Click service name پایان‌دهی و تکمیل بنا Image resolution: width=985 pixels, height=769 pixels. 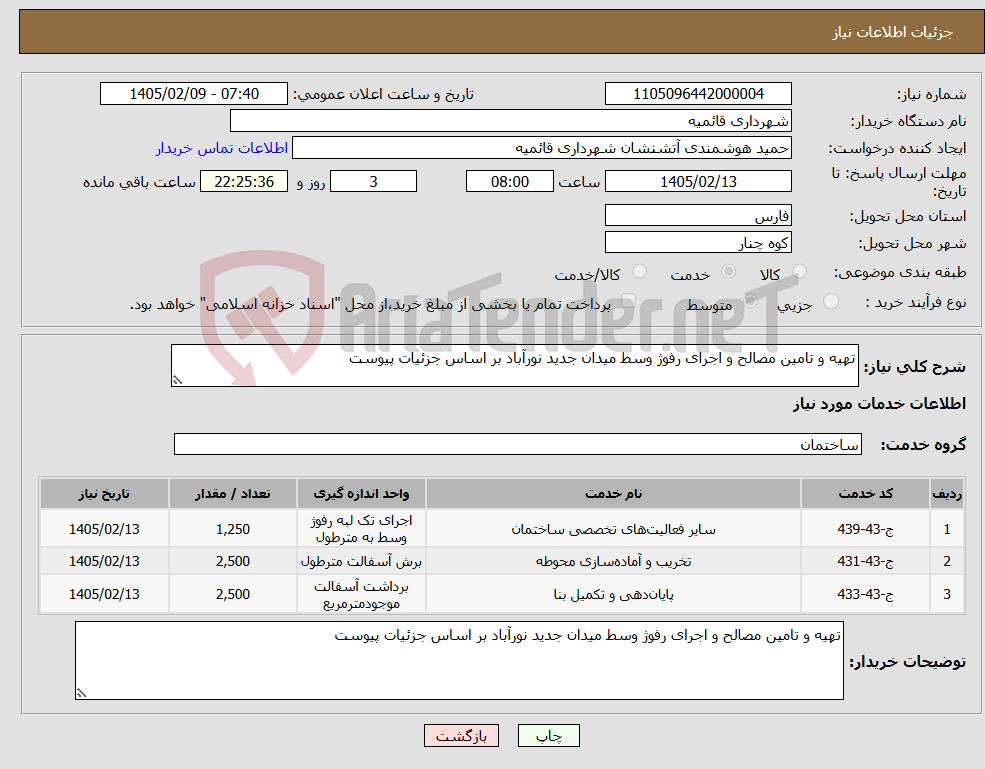pos(613,594)
